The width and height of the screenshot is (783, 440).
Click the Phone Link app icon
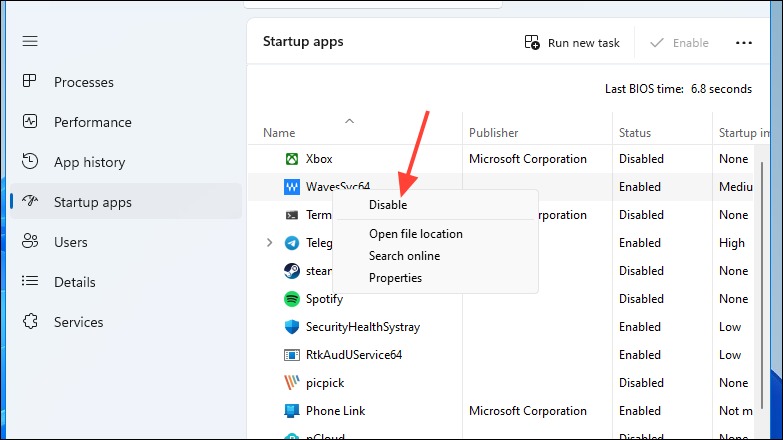[292, 411]
